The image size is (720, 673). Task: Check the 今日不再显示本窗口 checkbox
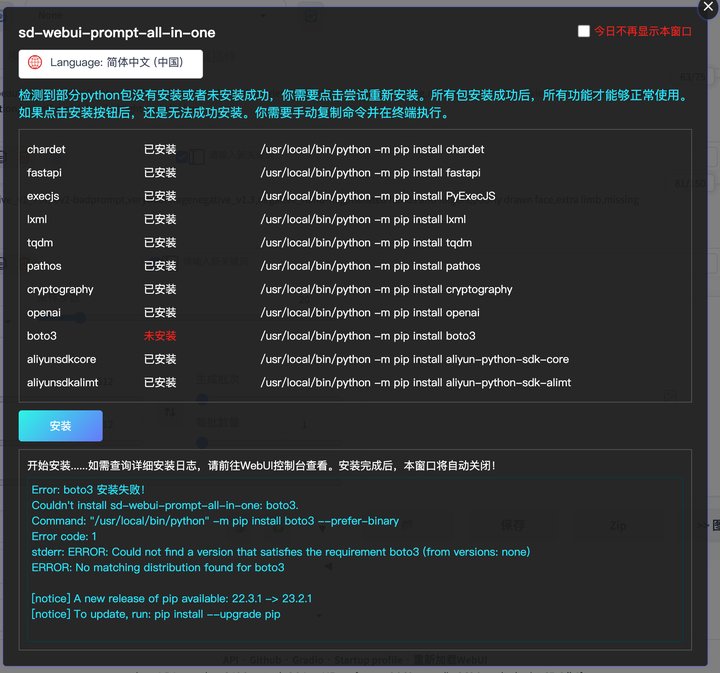tap(584, 31)
